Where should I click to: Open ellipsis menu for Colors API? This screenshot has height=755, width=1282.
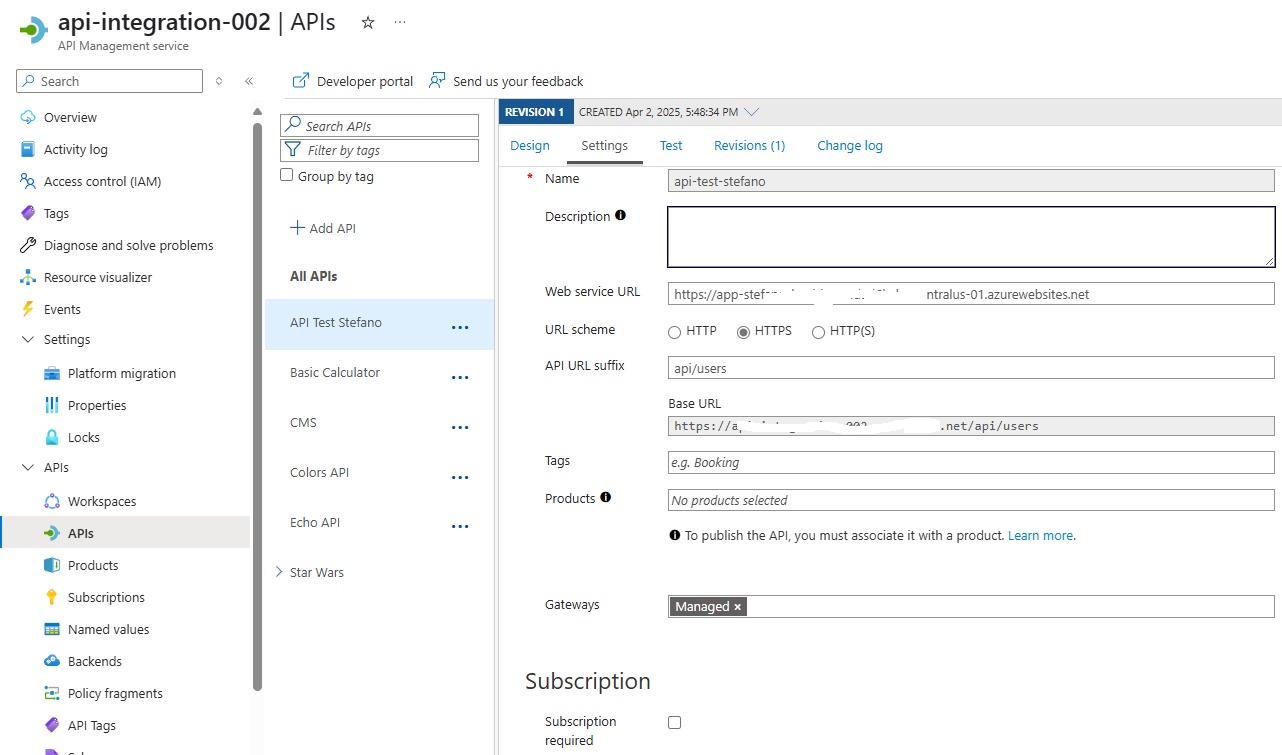click(460, 477)
